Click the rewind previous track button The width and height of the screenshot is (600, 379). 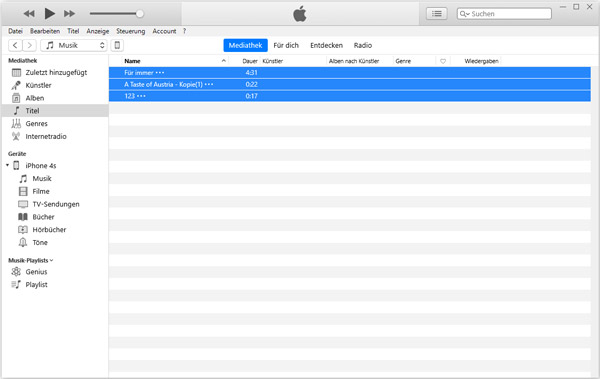click(29, 14)
